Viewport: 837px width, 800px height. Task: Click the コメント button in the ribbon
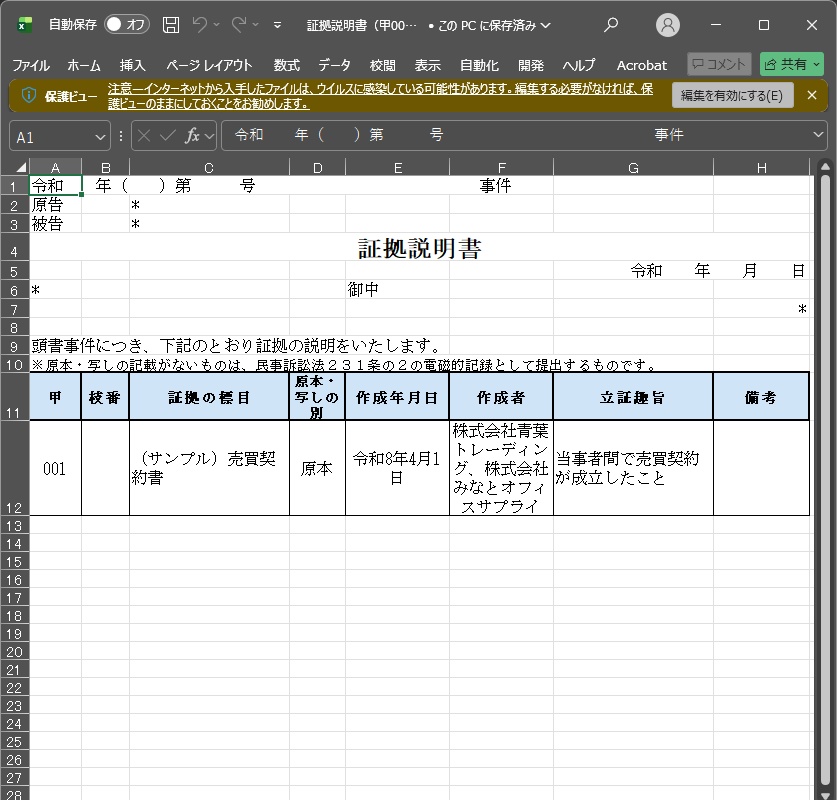pyautogui.click(x=718, y=64)
